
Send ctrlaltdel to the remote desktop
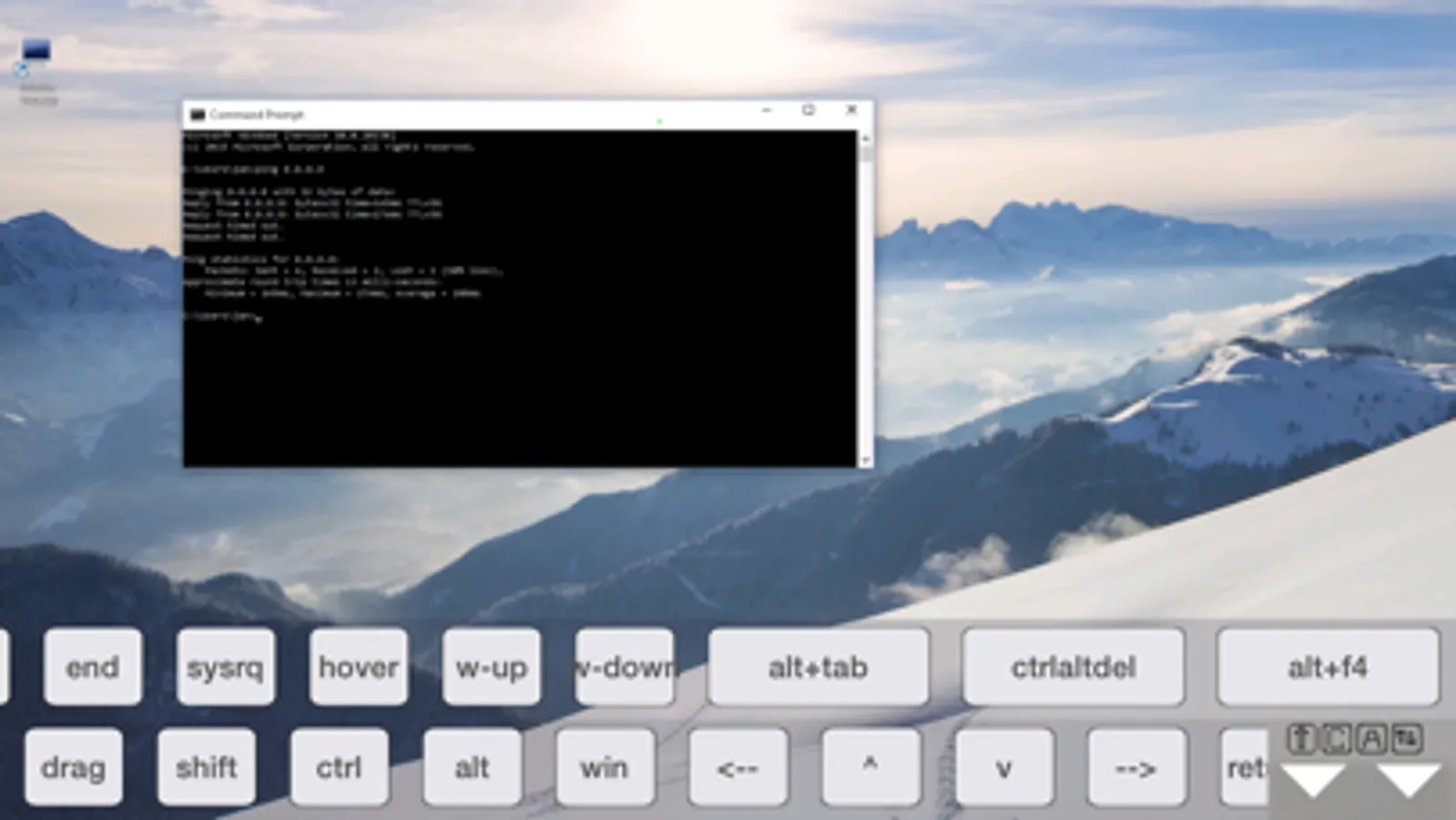(x=1074, y=667)
